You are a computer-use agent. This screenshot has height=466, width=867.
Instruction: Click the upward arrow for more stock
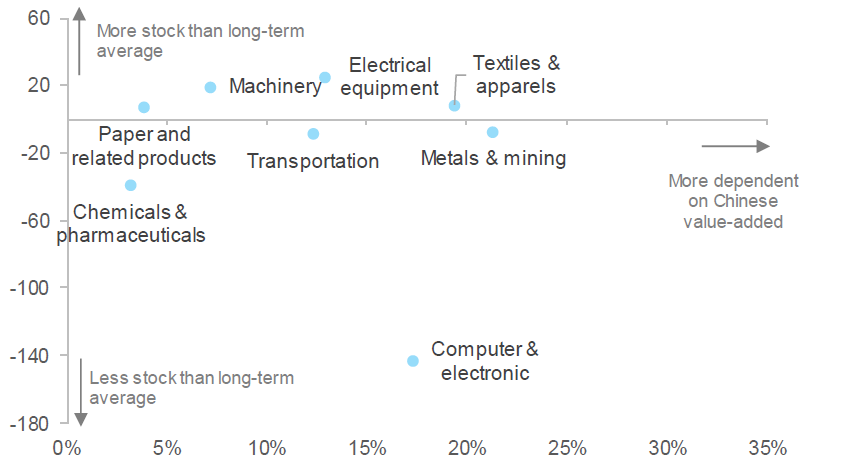click(80, 41)
